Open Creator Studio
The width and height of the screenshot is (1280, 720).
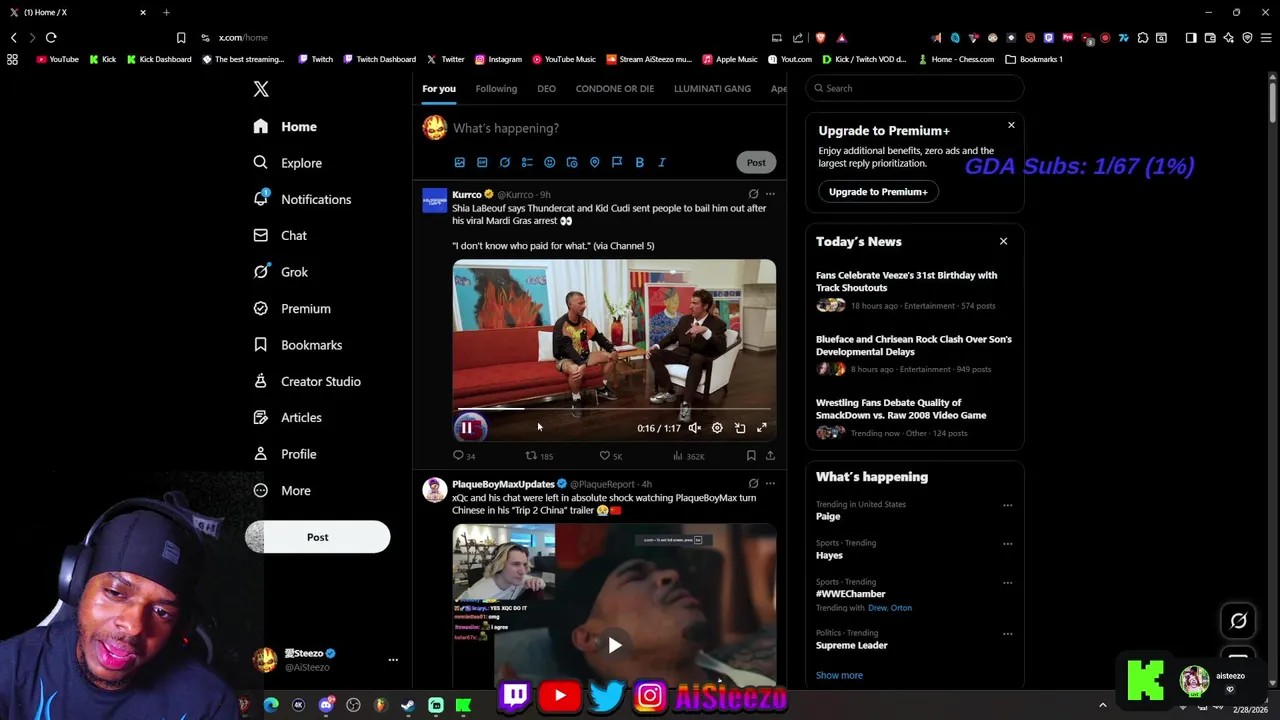point(306,381)
